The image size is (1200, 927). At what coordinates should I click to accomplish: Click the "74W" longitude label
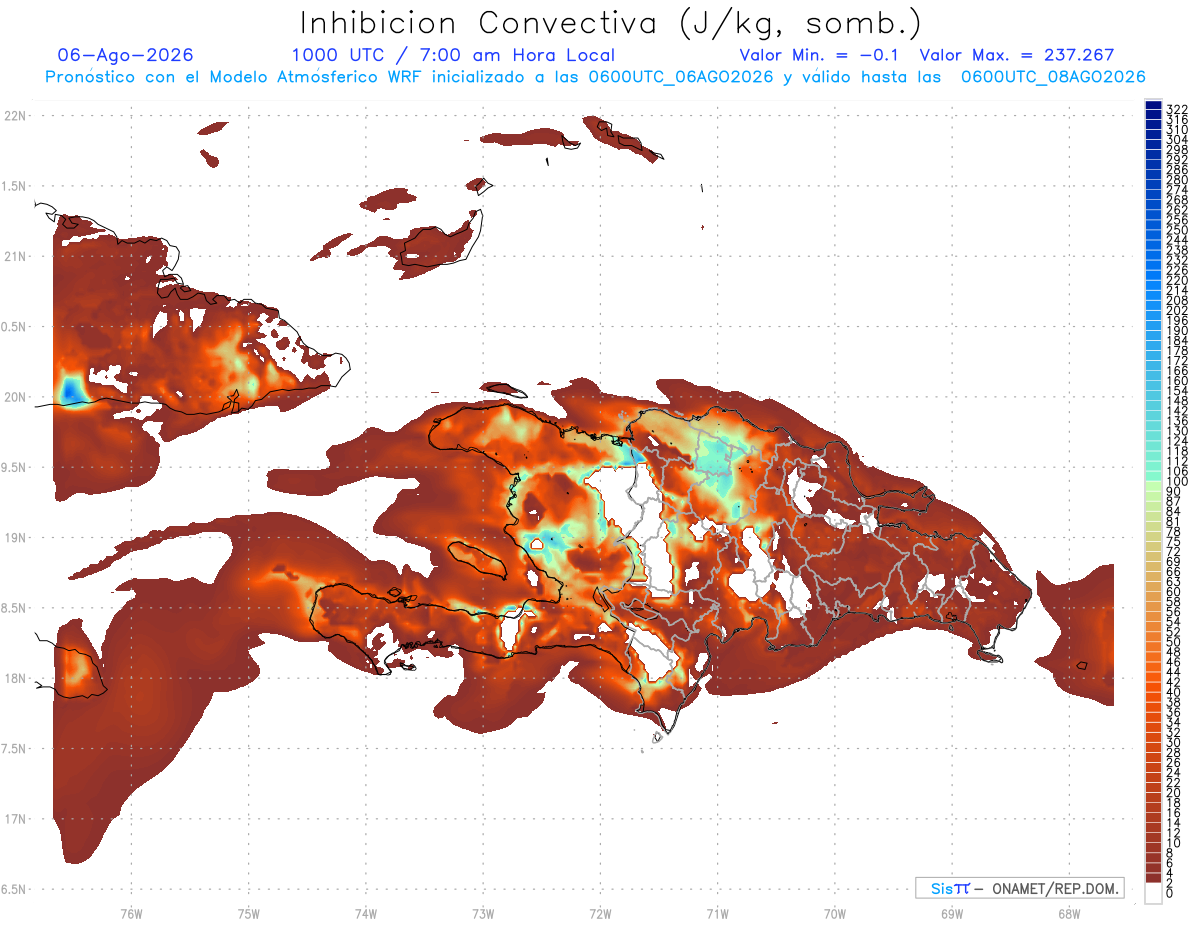[366, 912]
